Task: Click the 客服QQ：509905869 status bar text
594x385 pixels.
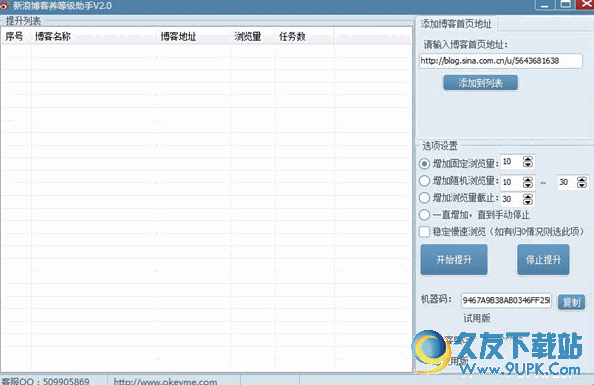Action: (x=46, y=381)
